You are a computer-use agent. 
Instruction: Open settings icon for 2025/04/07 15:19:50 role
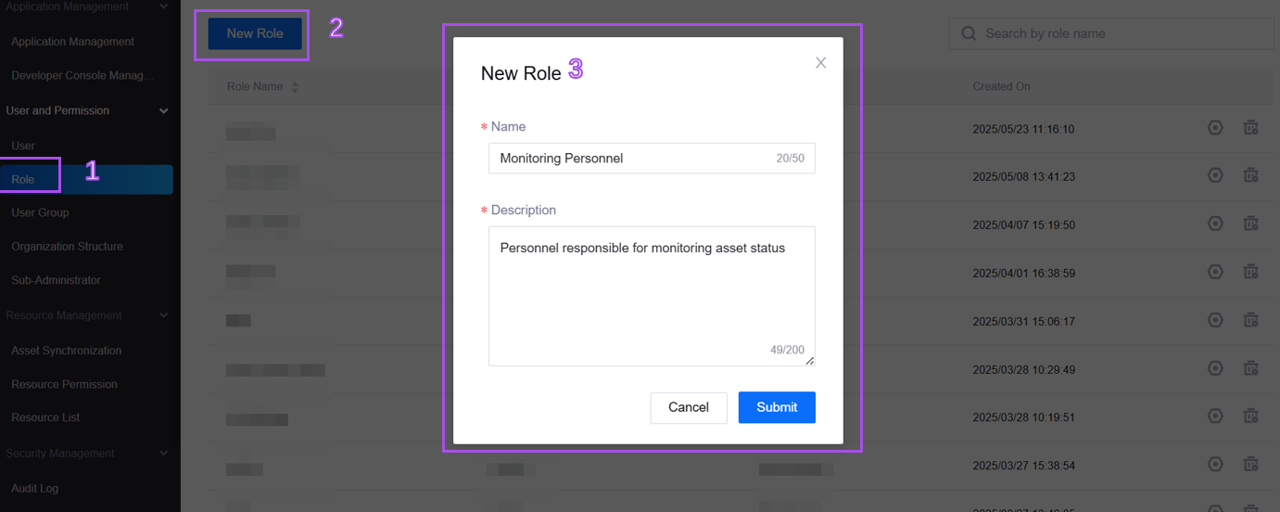(1215, 224)
